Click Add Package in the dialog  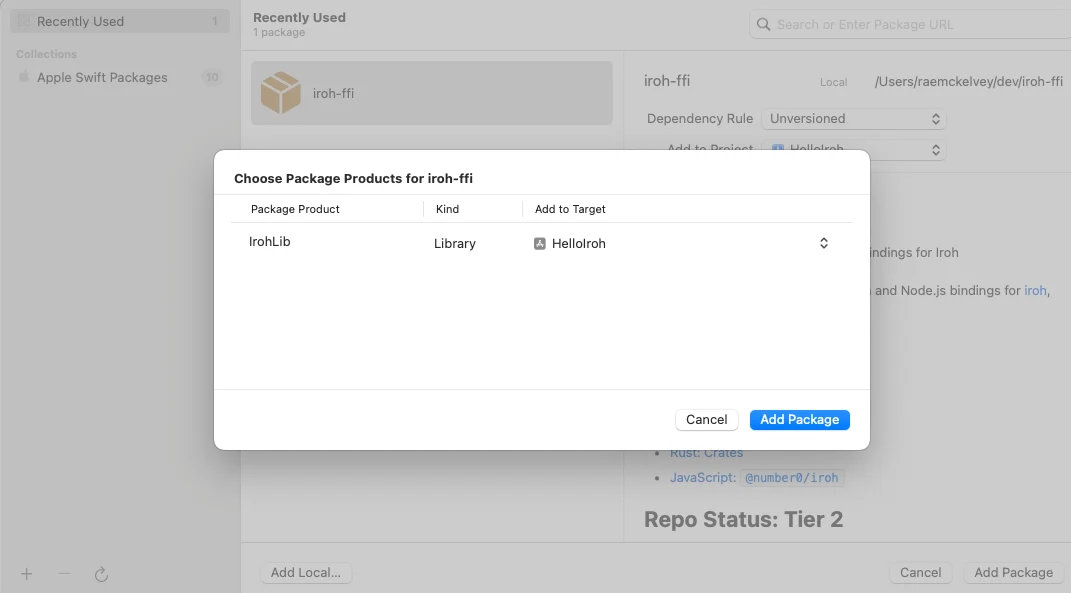800,419
